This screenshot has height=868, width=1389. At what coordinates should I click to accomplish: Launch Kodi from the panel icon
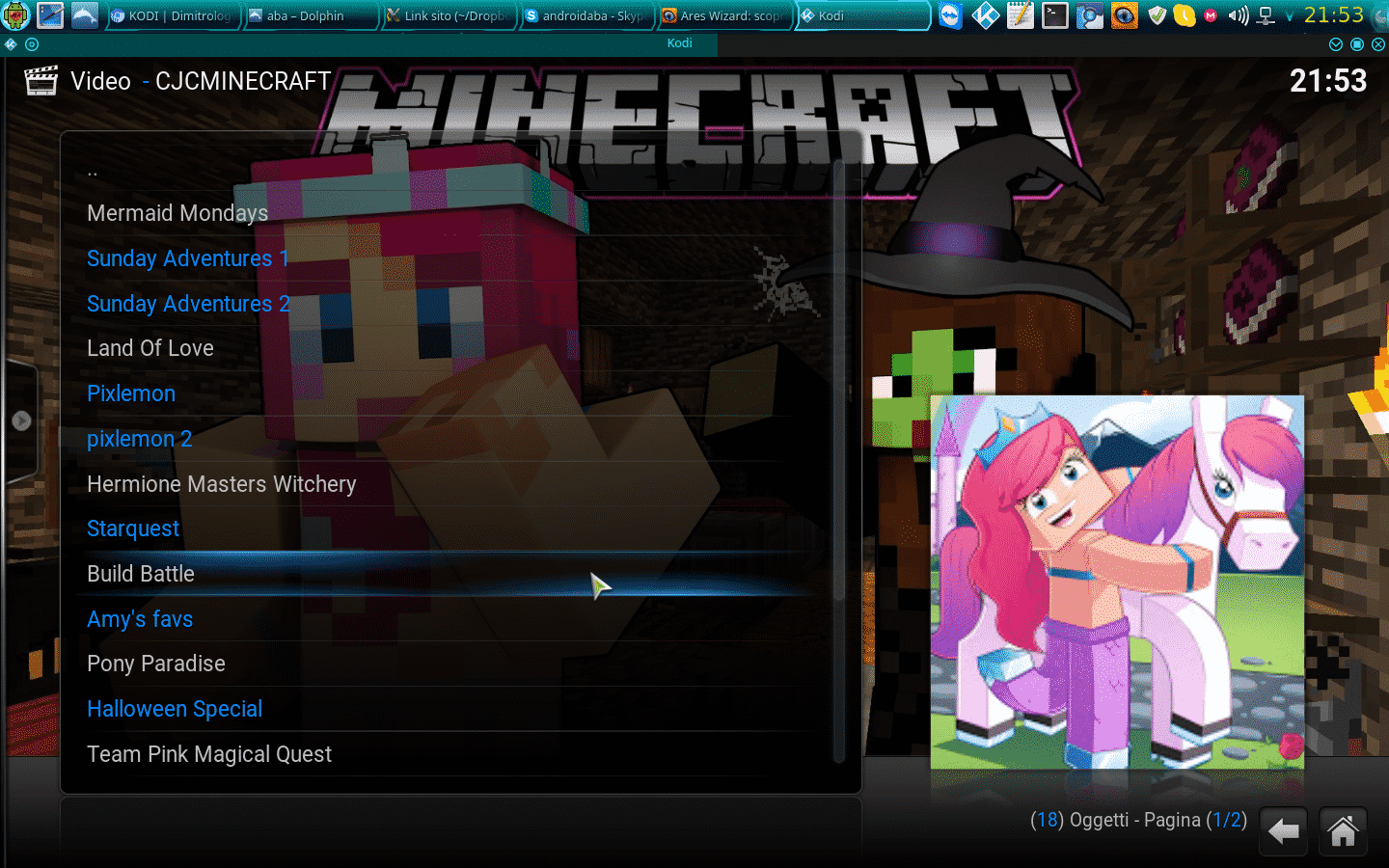986,15
